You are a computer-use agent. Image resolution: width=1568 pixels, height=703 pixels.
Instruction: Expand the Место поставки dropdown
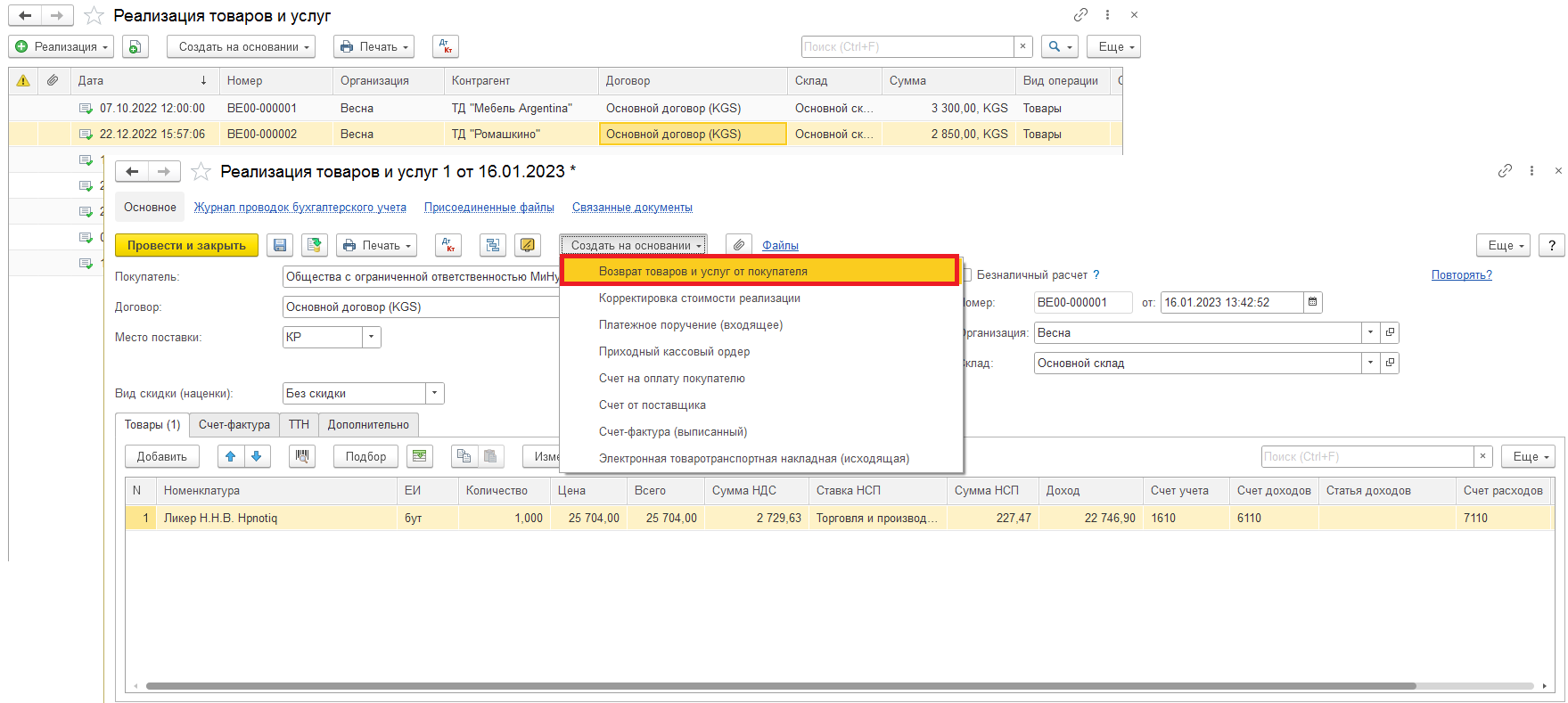click(x=371, y=337)
